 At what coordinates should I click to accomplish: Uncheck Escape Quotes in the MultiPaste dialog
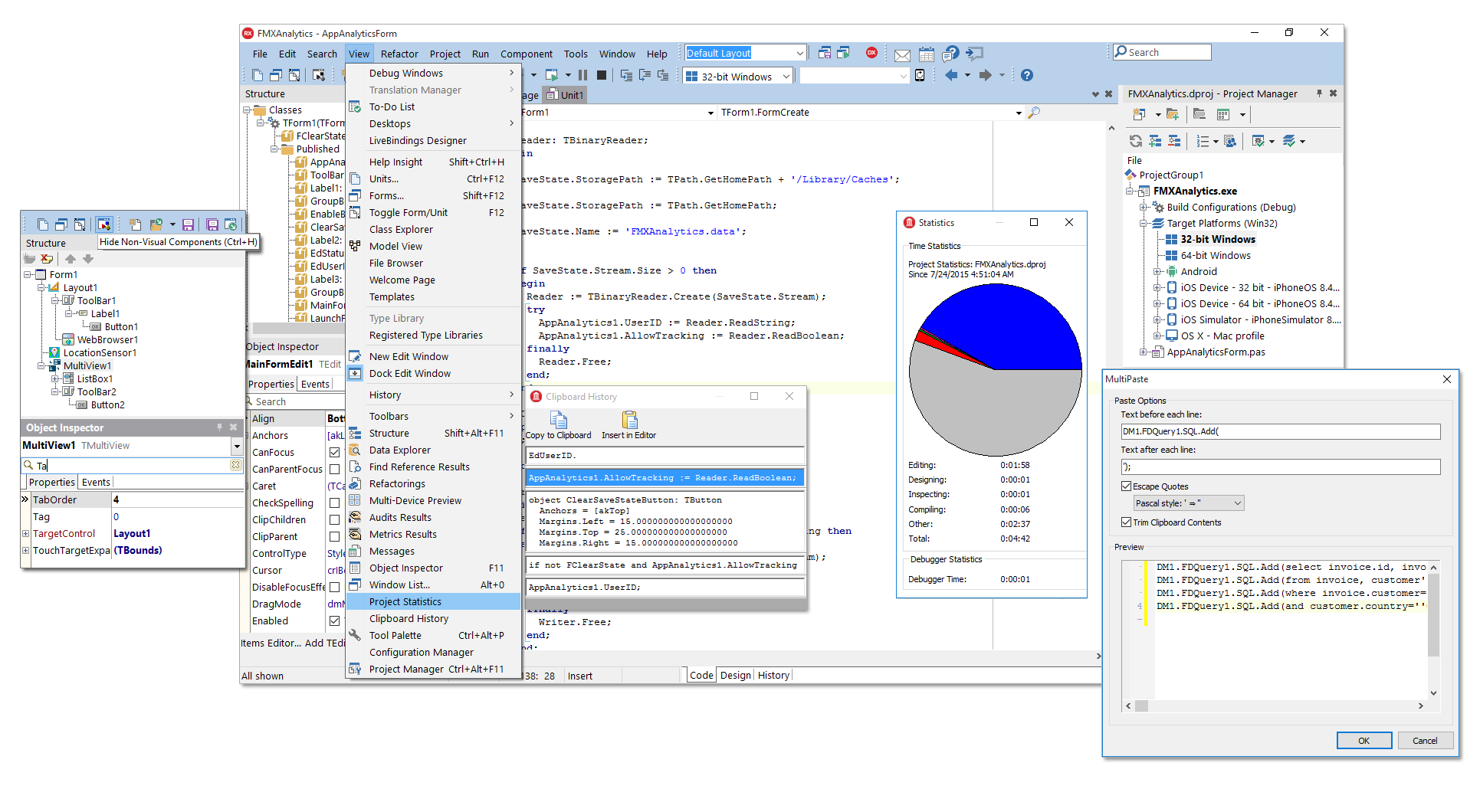[1126, 486]
